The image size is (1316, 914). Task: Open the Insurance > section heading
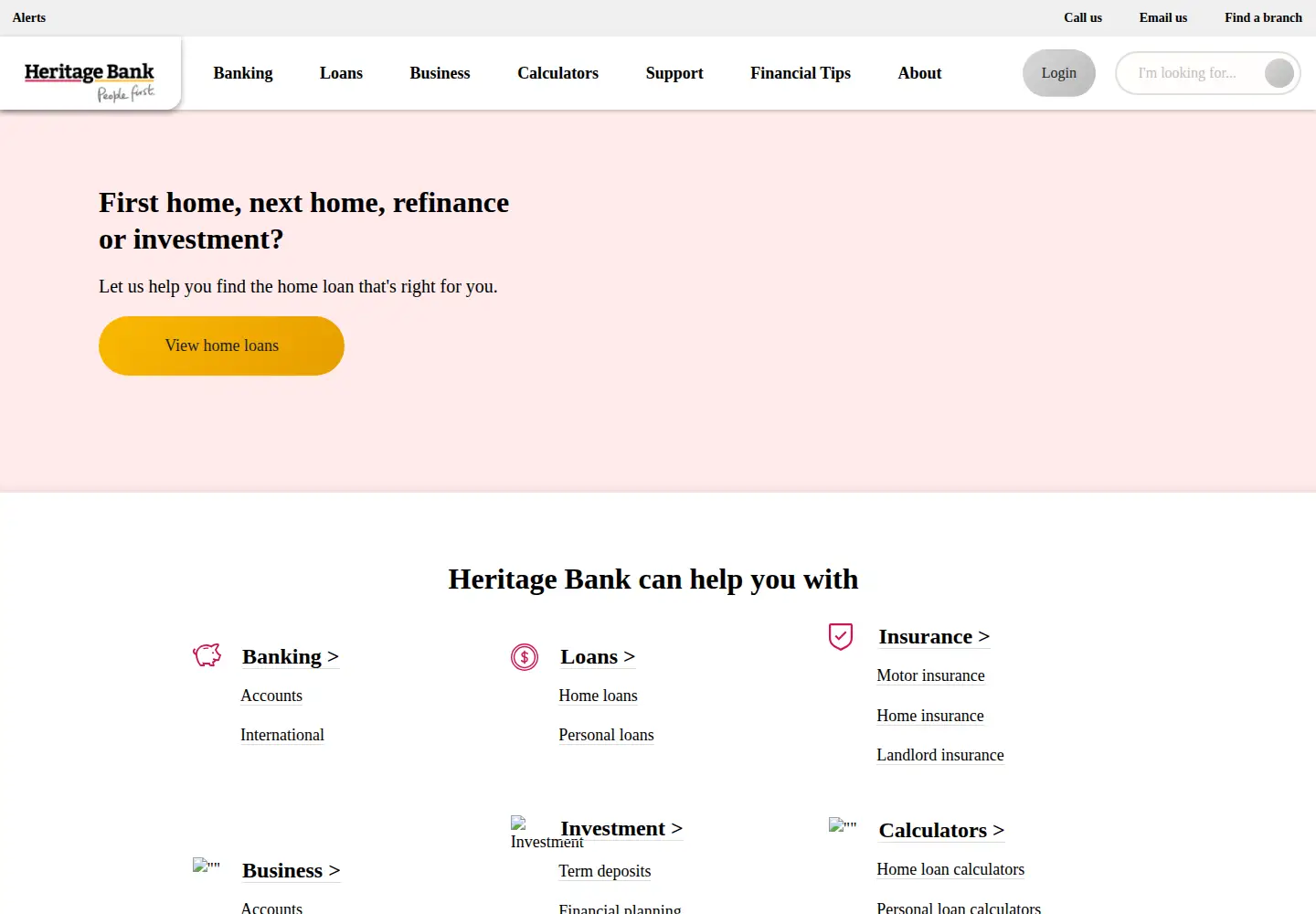934,636
